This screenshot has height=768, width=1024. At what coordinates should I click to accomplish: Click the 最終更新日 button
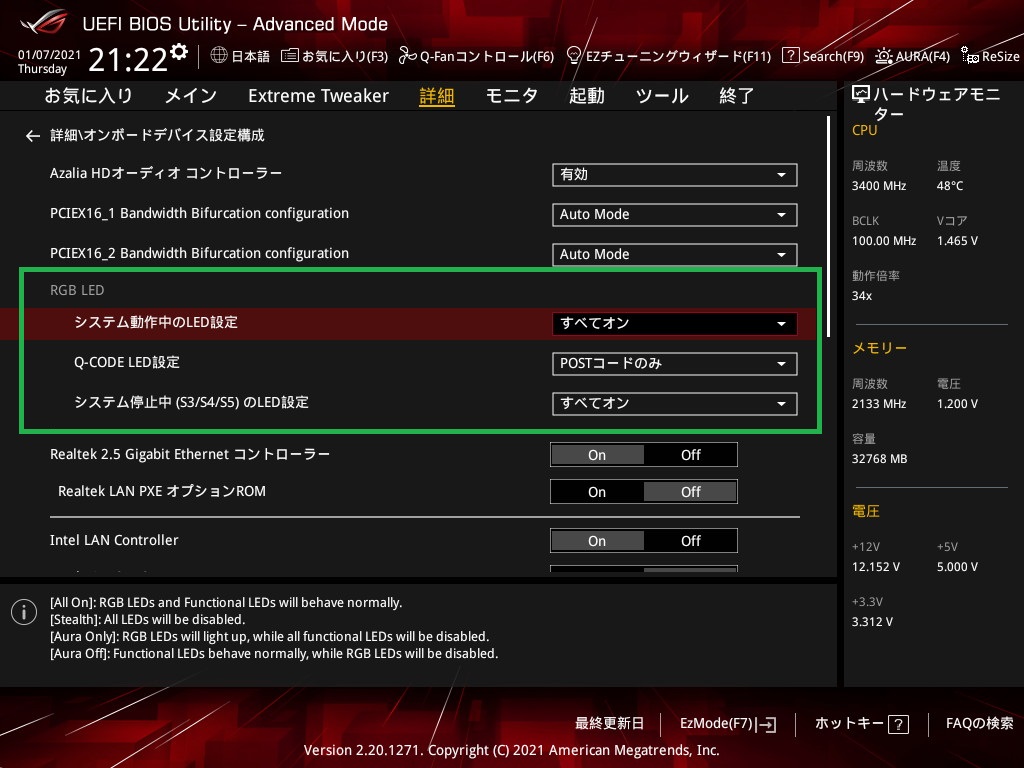[x=609, y=724]
